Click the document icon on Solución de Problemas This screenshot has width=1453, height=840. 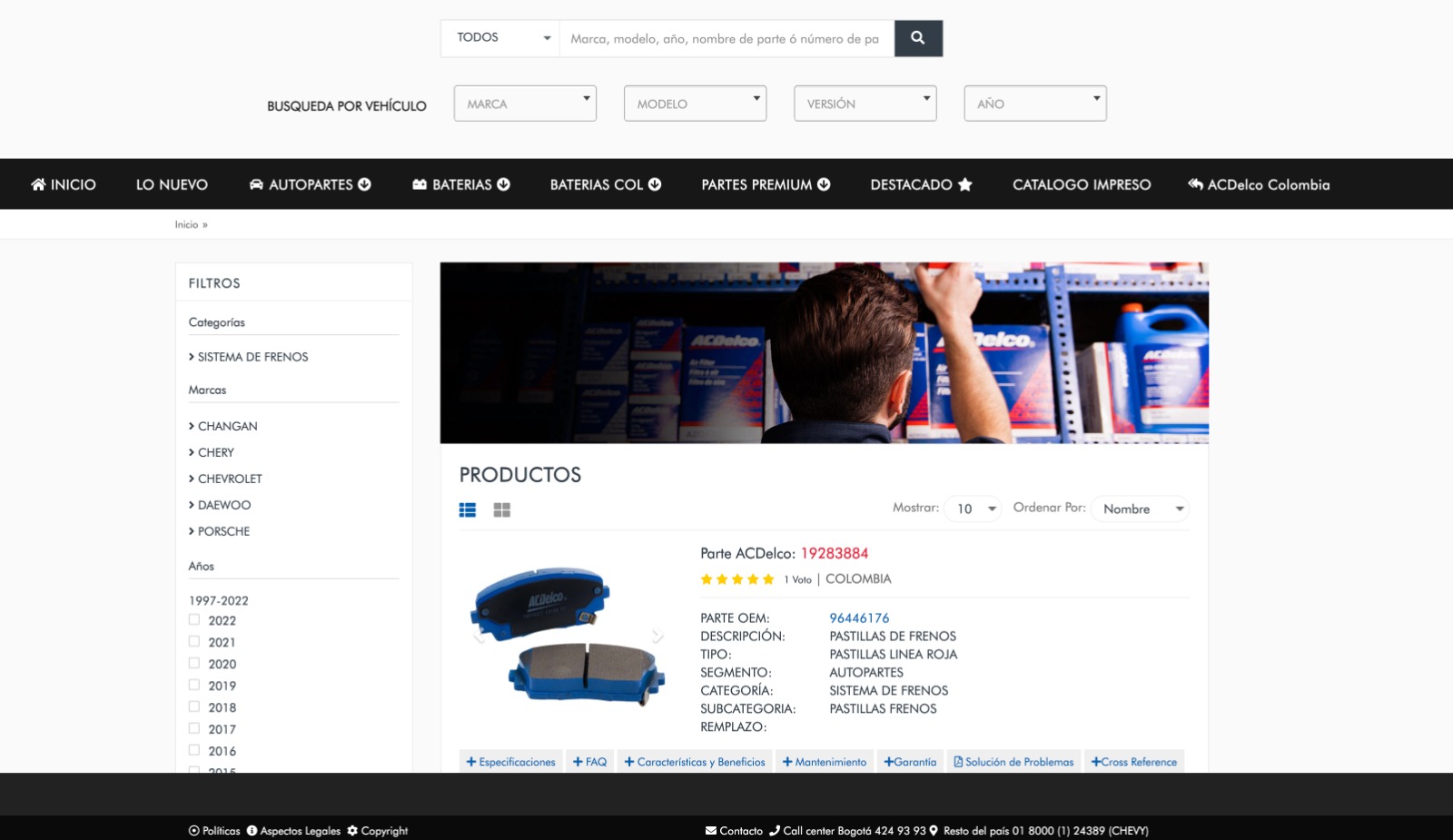click(x=958, y=762)
